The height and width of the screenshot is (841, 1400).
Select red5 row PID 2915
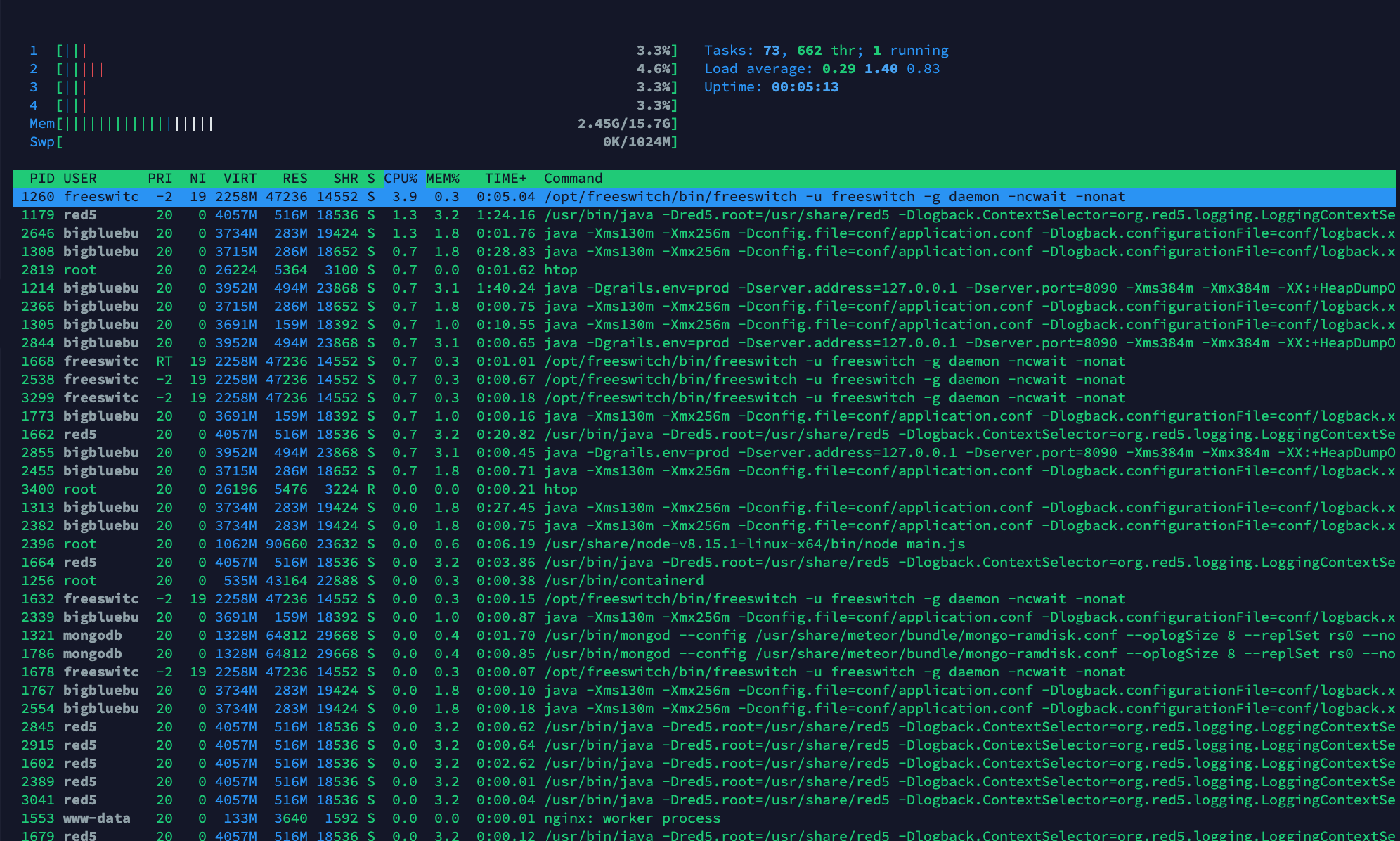704,745
